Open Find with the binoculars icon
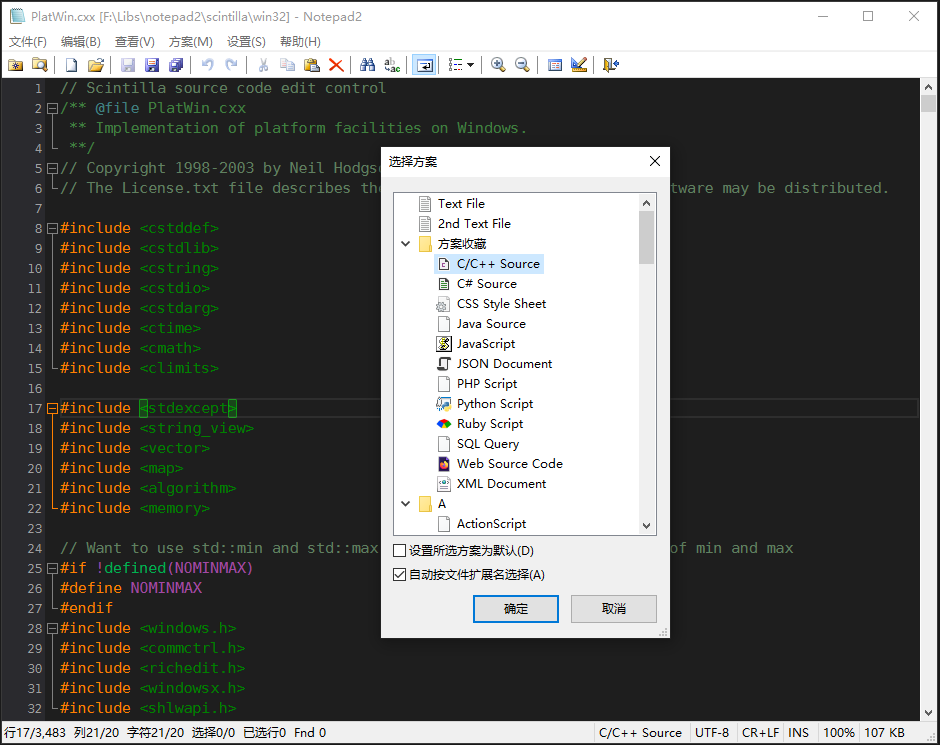 coord(368,64)
